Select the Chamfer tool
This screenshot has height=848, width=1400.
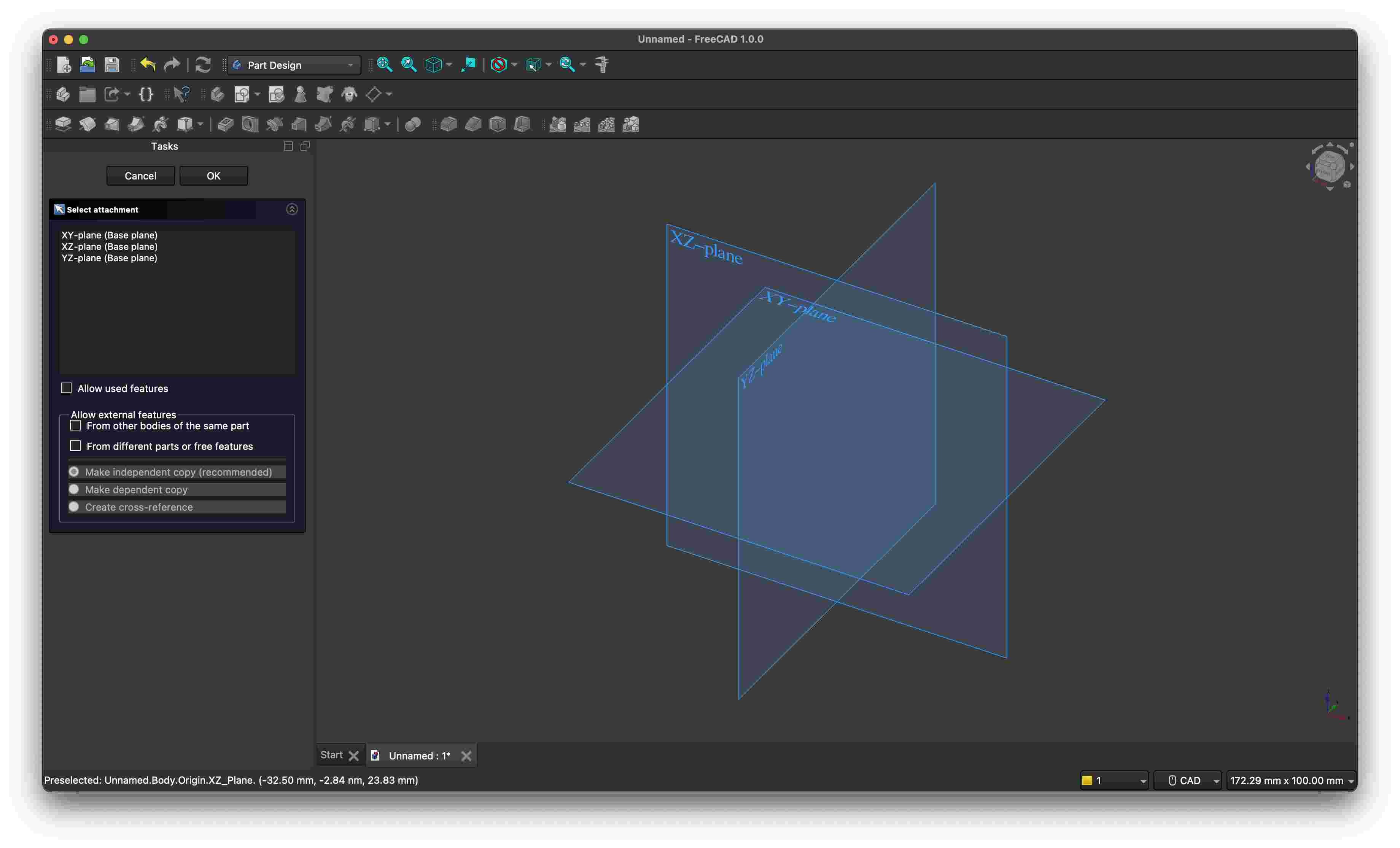[x=473, y=124]
